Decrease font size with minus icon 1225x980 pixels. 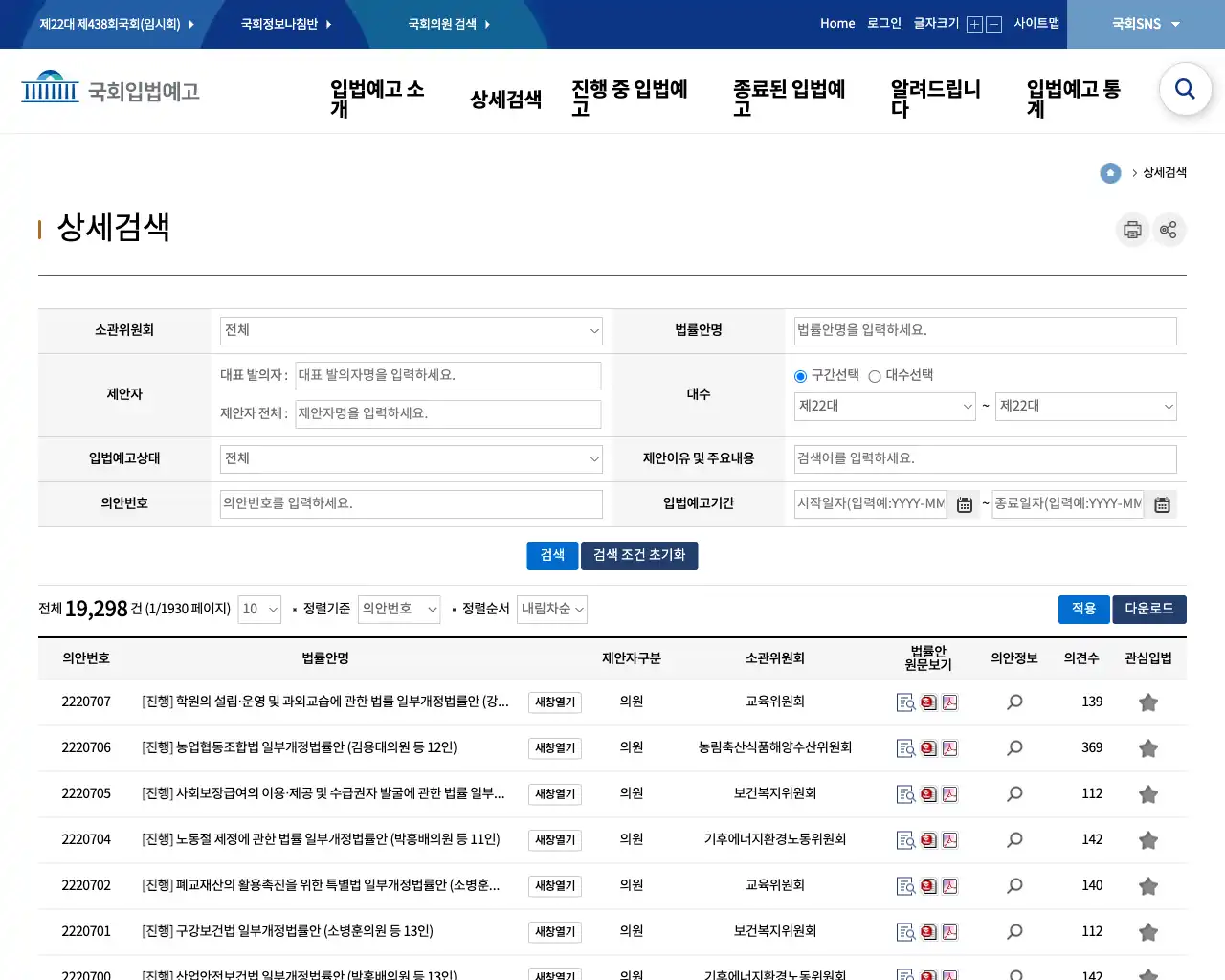coord(993,25)
